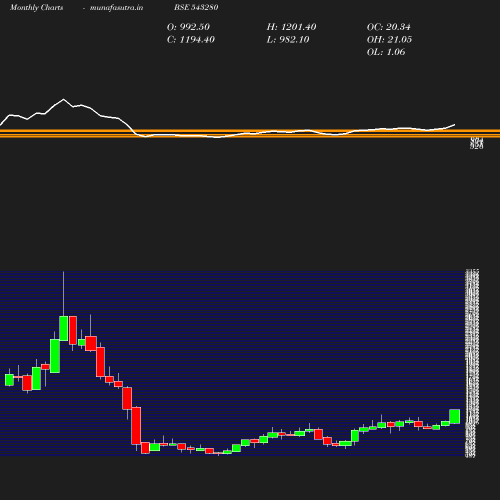
Task: Click the low value 'L: 982.10'
Action: [x=288, y=39]
